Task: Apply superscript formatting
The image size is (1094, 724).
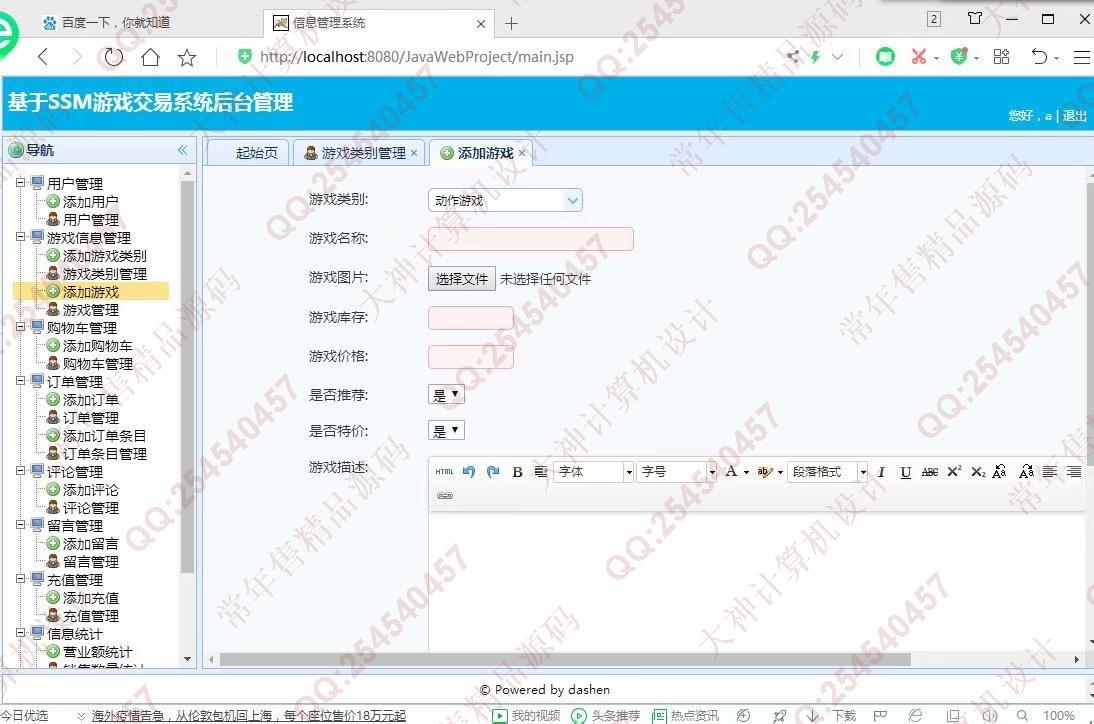Action: pos(954,472)
